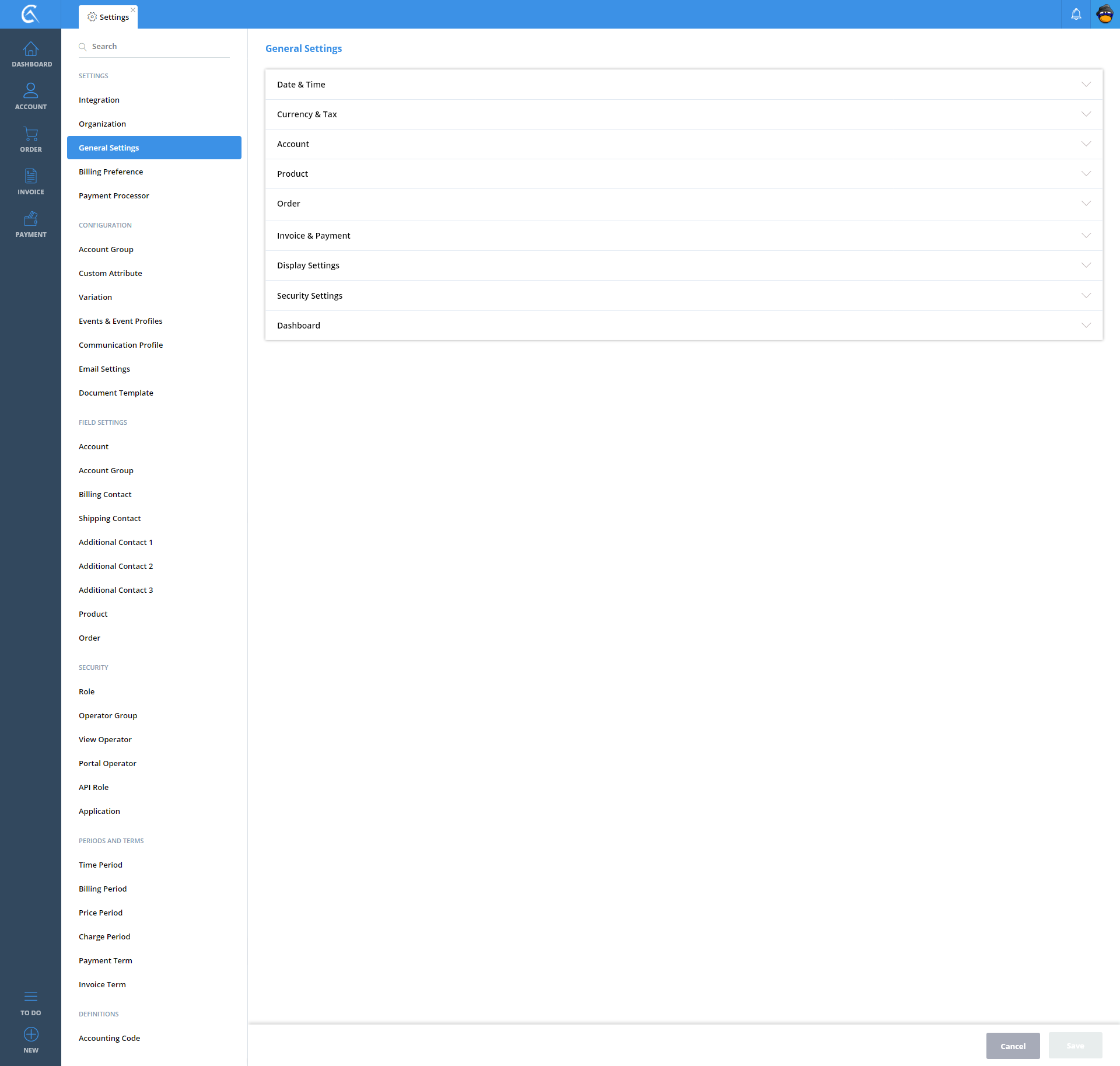
Task: Open Email Settings link
Action: [104, 369]
